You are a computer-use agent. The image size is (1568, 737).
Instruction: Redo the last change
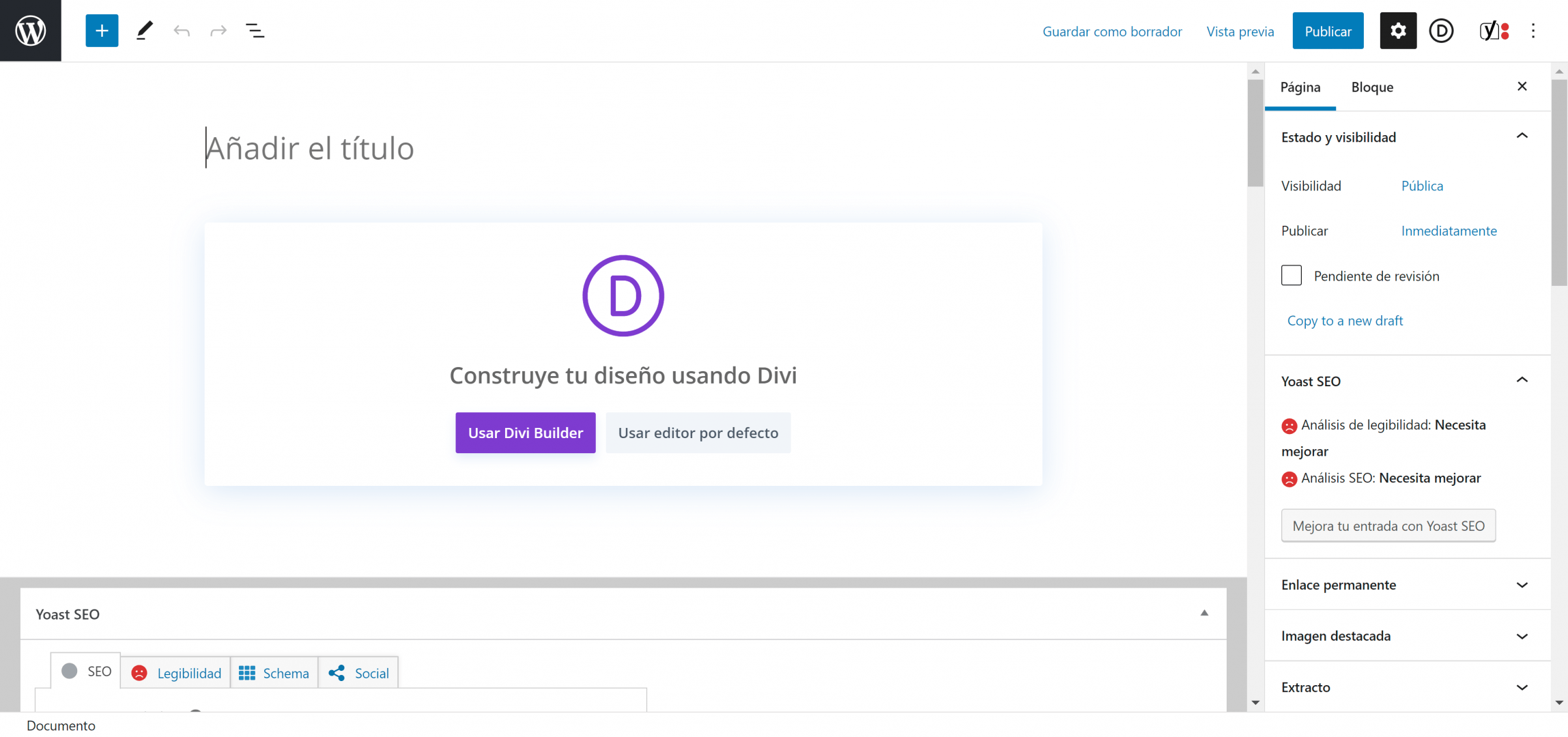pyautogui.click(x=218, y=31)
